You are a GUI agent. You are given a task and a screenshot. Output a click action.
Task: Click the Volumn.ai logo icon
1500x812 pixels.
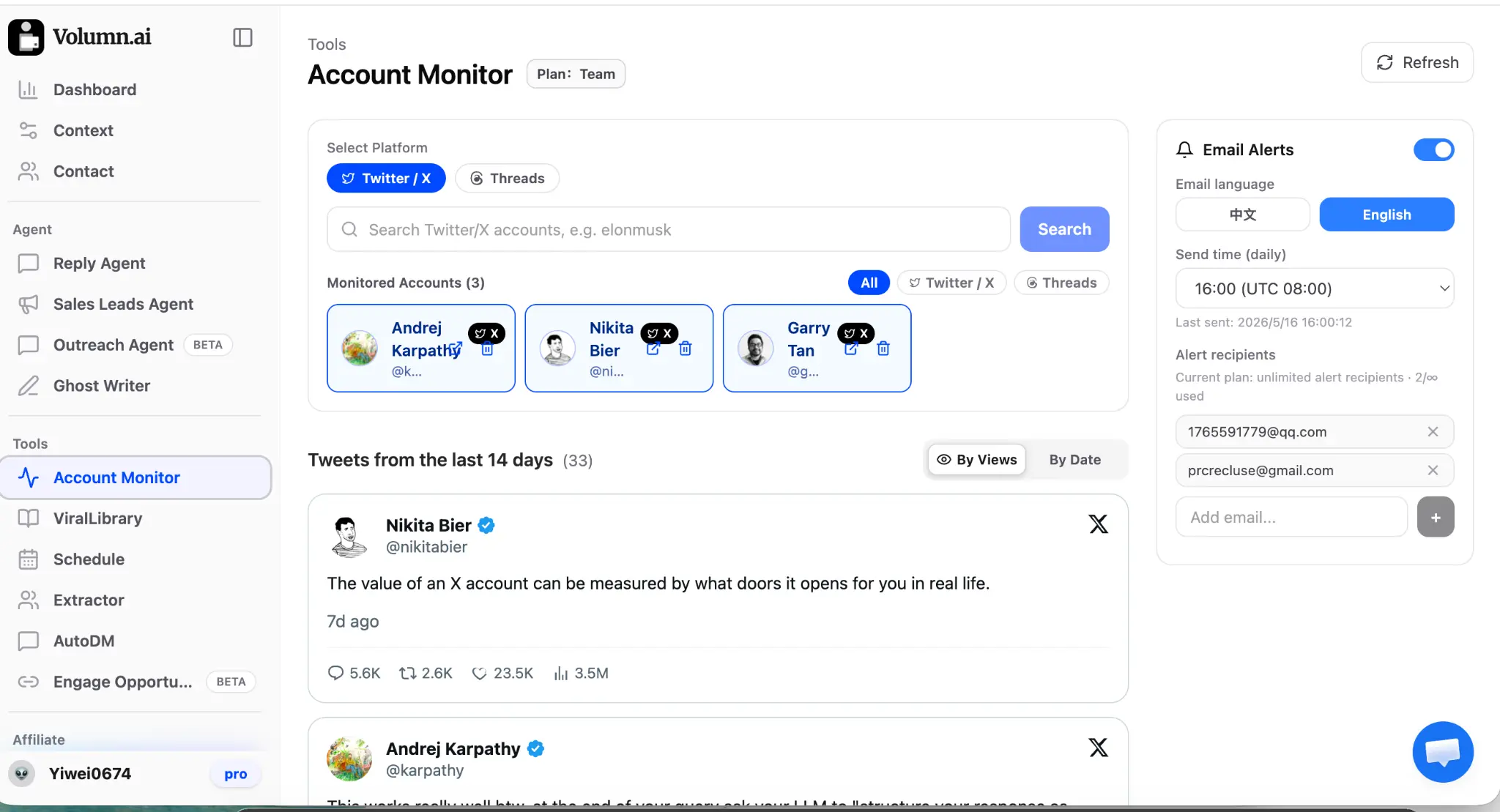pyautogui.click(x=26, y=37)
